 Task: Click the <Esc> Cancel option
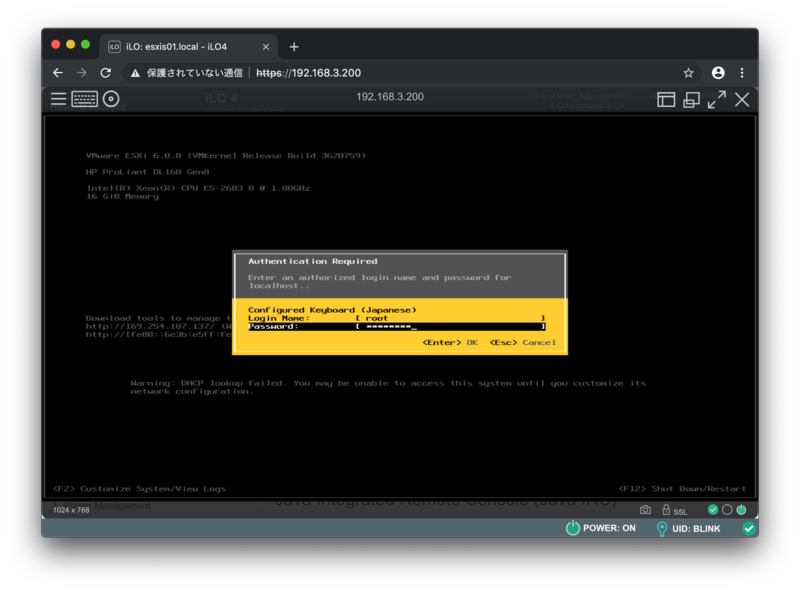[x=522, y=342]
